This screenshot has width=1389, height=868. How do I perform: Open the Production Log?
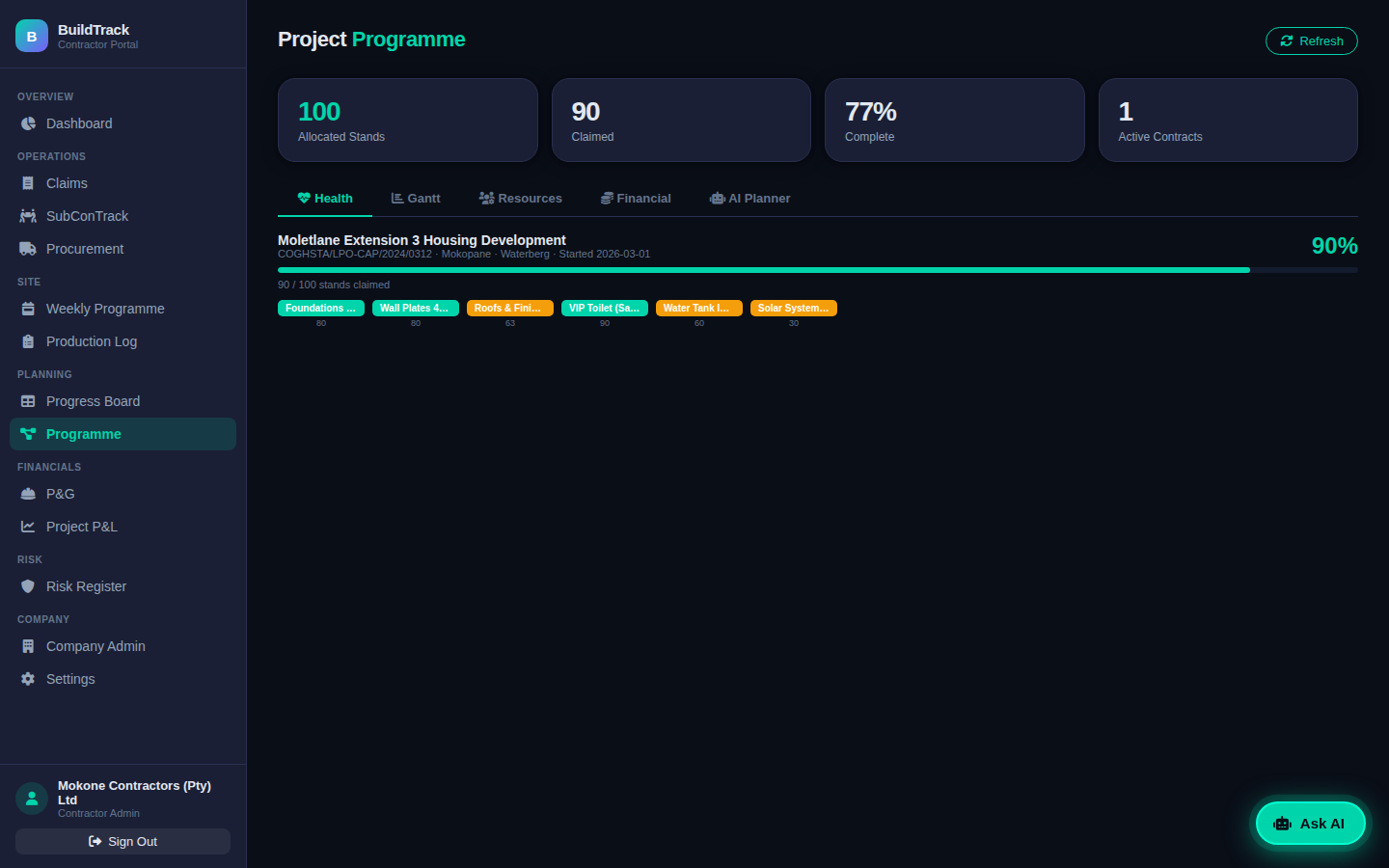tap(123, 341)
